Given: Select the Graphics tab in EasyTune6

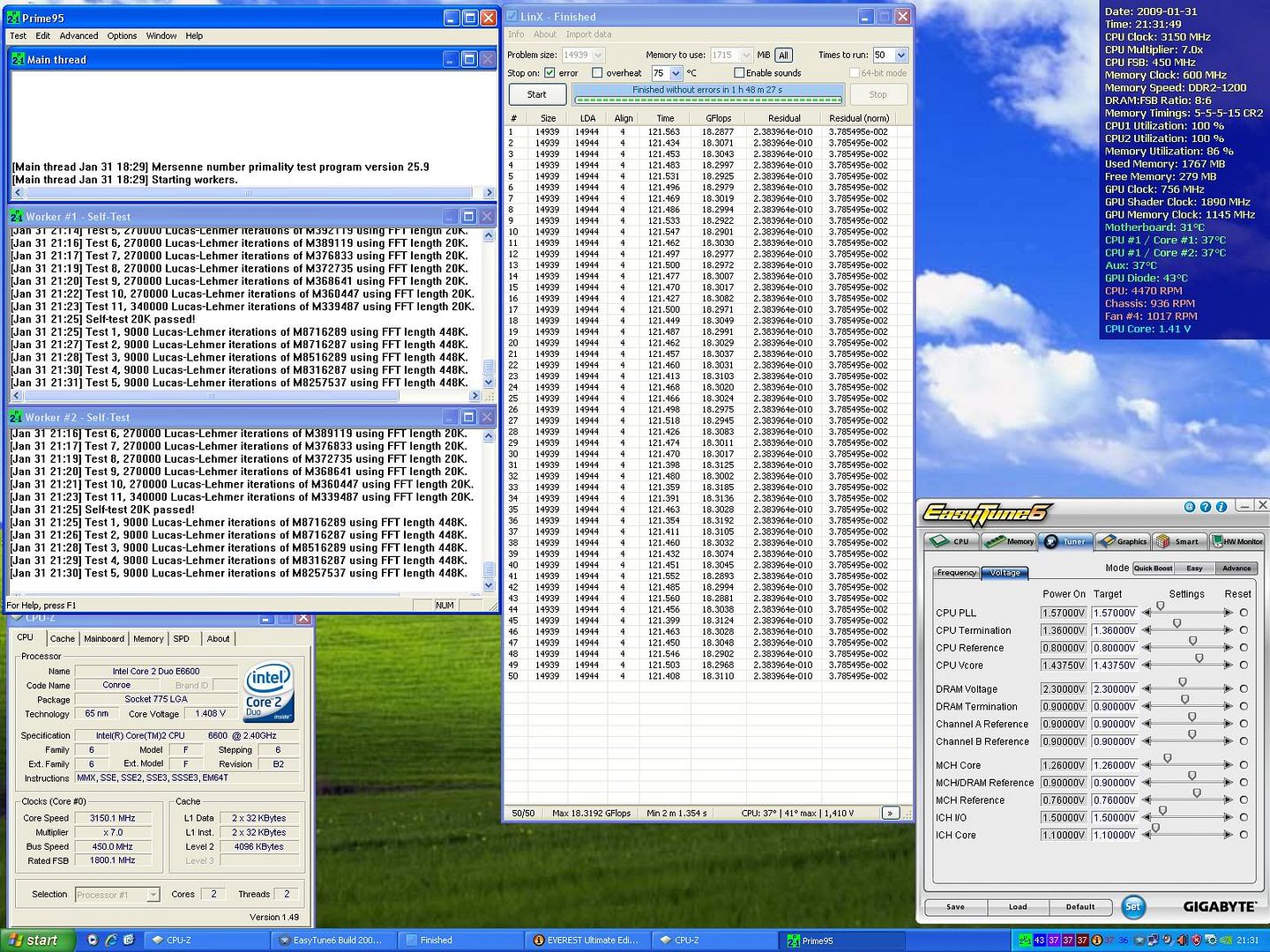Looking at the screenshot, I should click(1121, 541).
